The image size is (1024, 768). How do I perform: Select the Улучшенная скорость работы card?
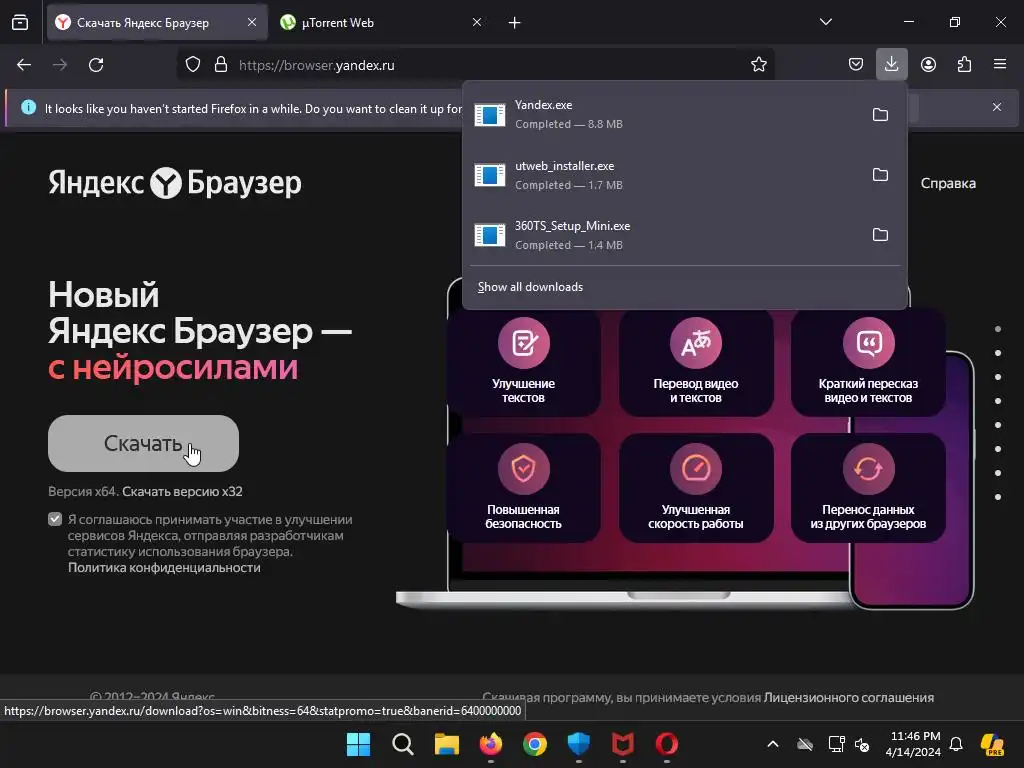coord(696,488)
